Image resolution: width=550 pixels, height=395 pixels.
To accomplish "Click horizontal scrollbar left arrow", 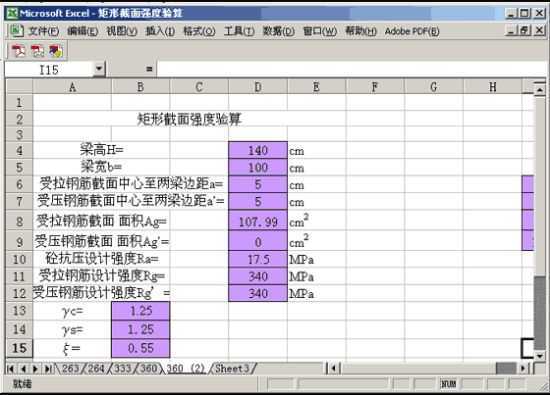I will point(334,368).
